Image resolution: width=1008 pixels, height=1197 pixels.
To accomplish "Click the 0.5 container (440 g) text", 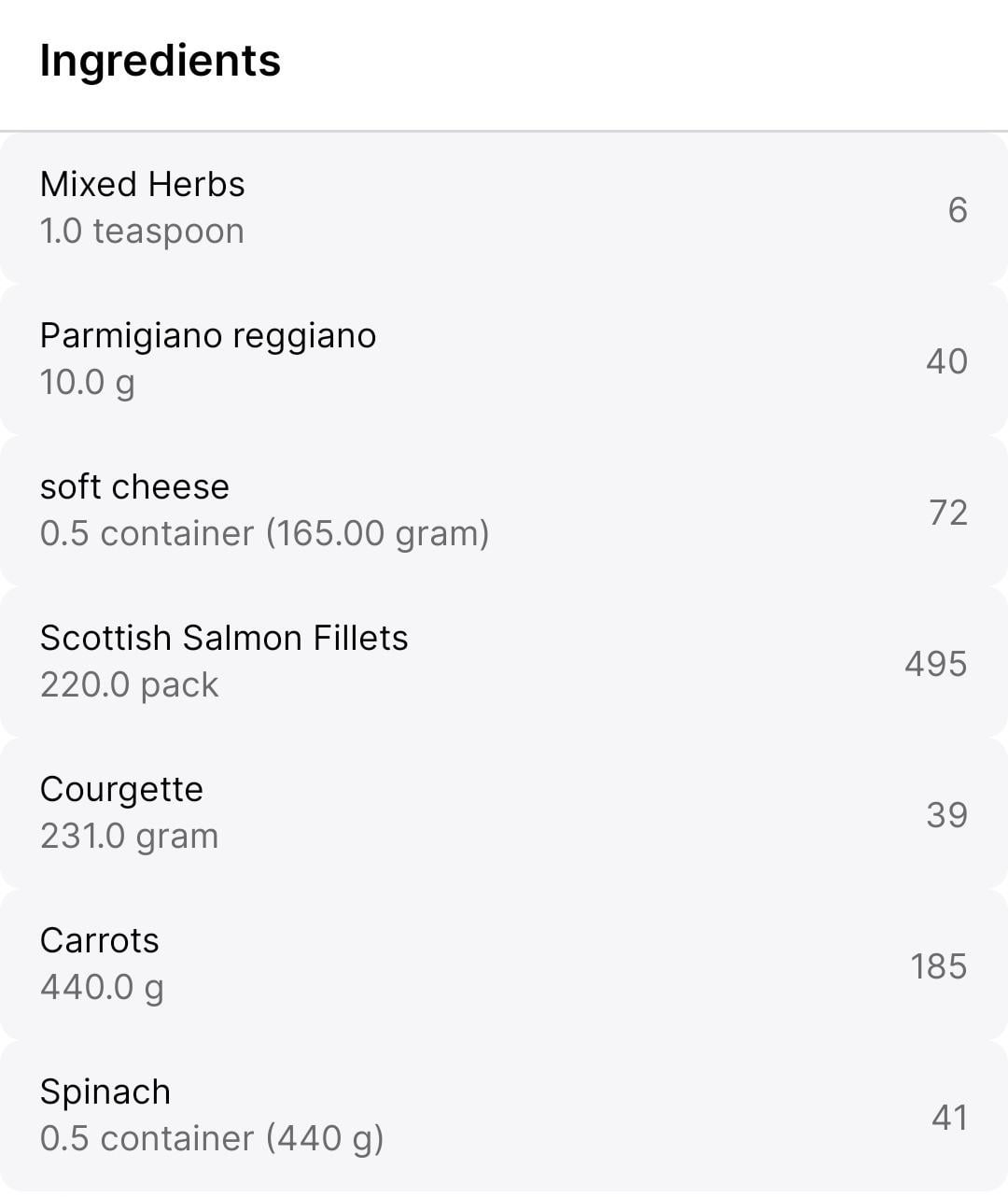I will click(x=212, y=1139).
